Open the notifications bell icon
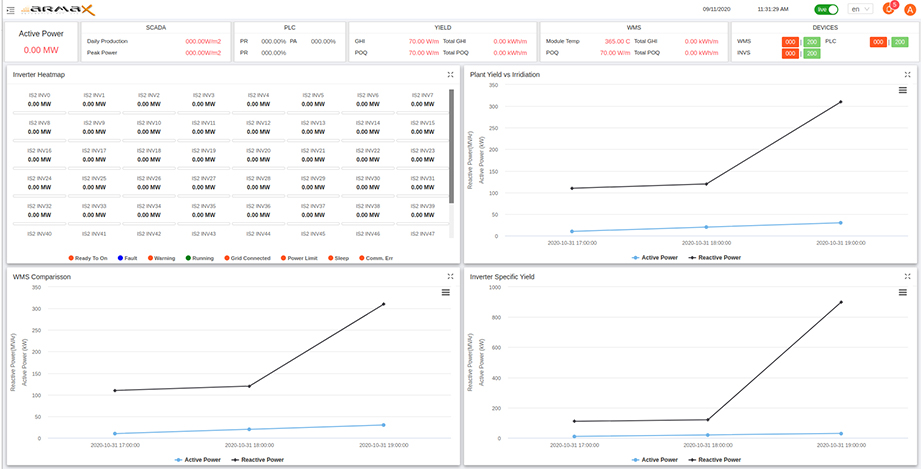924x469 pixels. [887, 9]
